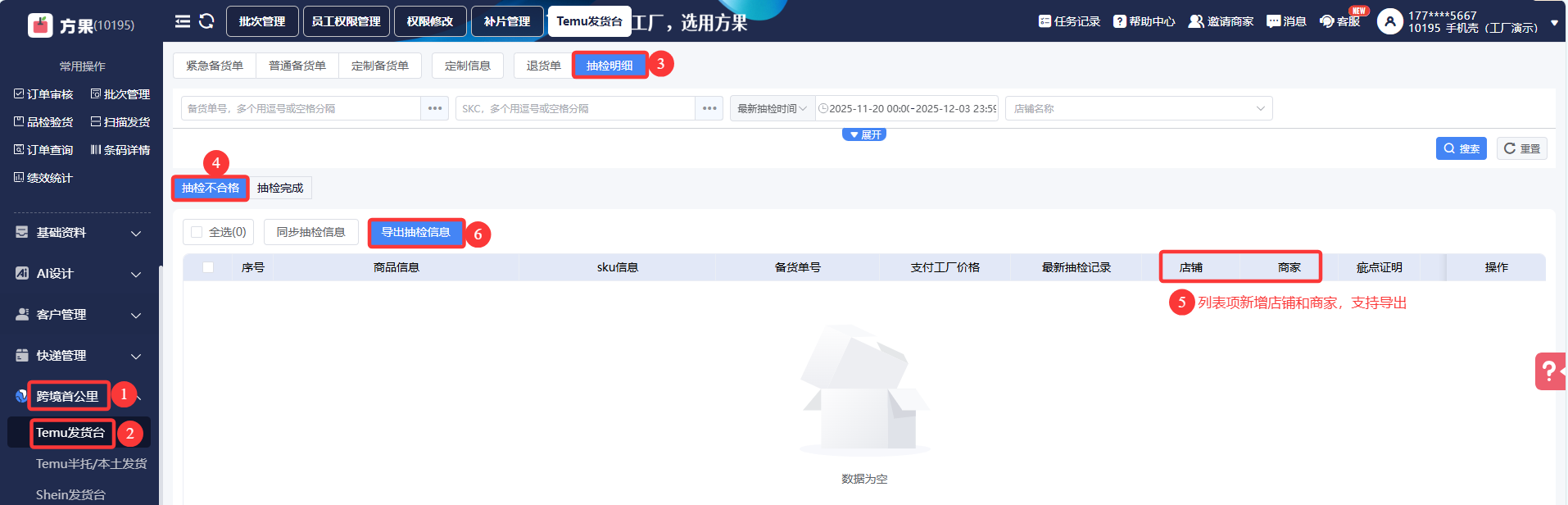1568x505 pixels.
Task: Open 绩效统计 shortcut
Action: pos(43,178)
